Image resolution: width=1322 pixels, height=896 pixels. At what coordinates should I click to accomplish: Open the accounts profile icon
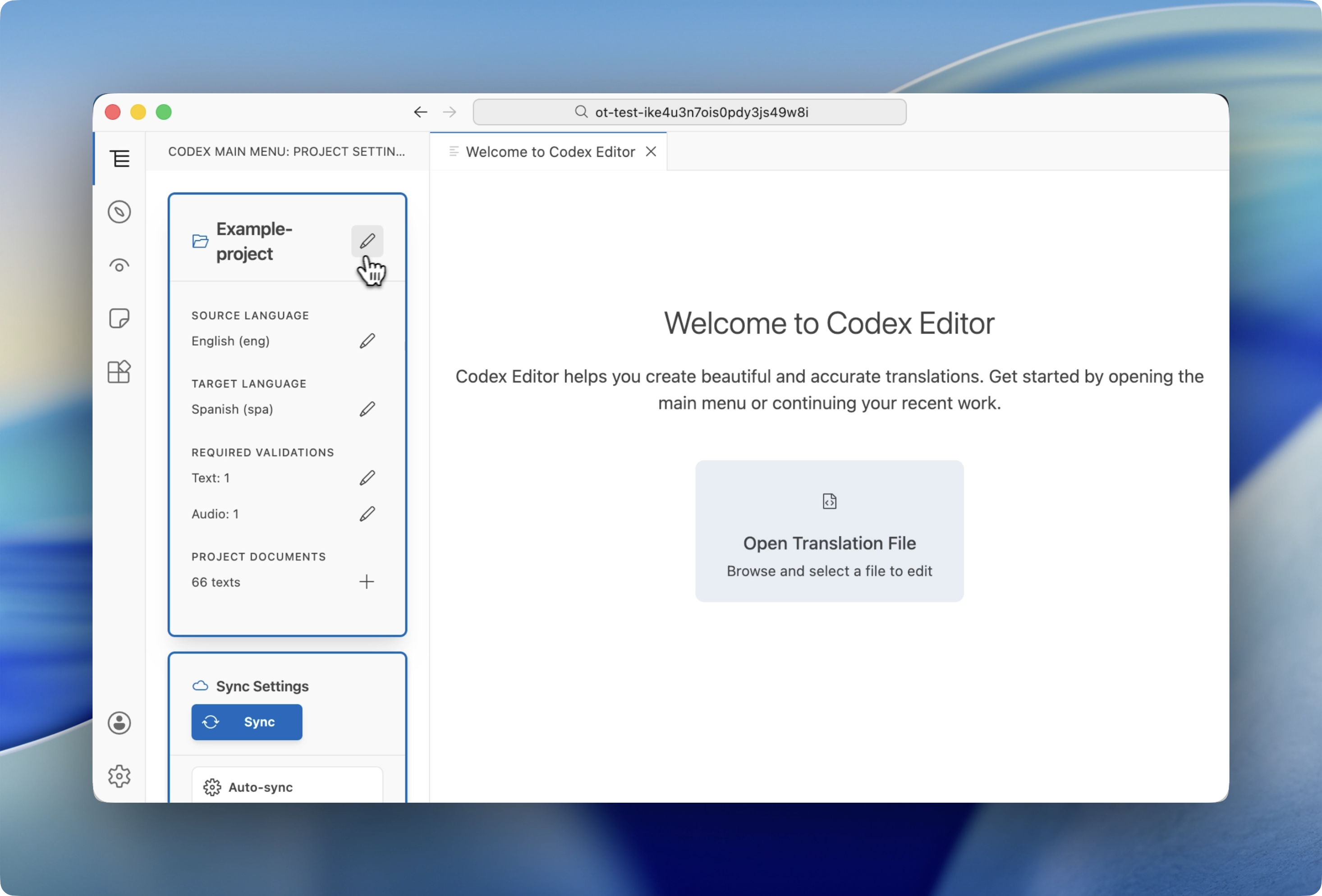(x=119, y=723)
